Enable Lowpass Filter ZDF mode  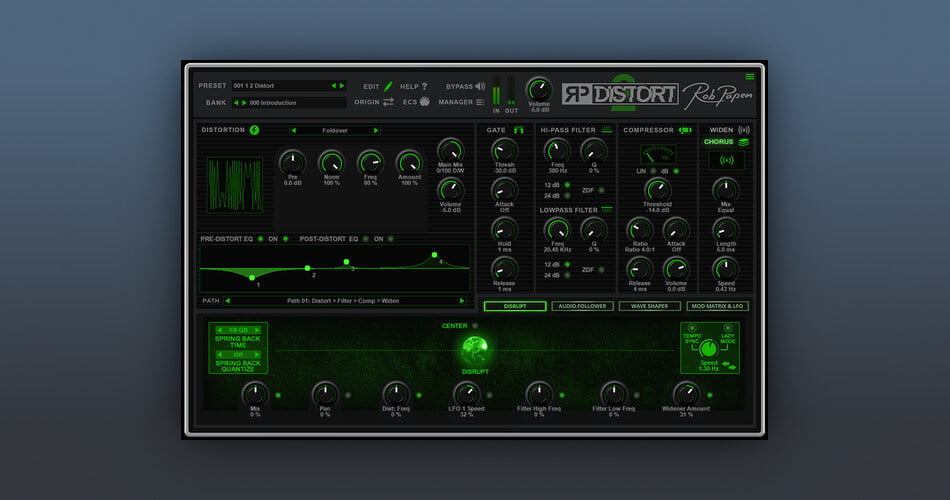coord(601,270)
